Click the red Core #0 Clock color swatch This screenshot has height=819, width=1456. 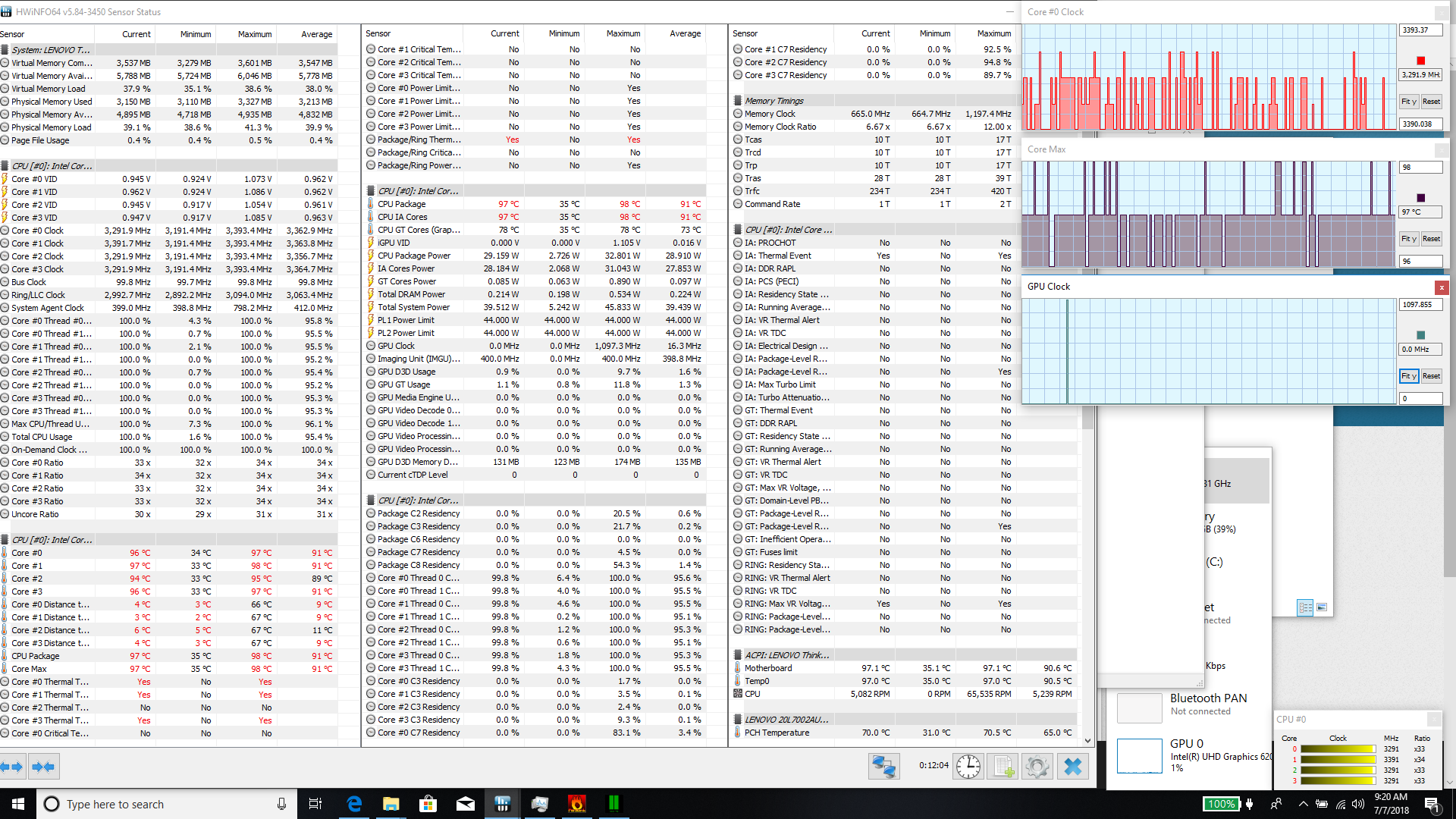1420,61
